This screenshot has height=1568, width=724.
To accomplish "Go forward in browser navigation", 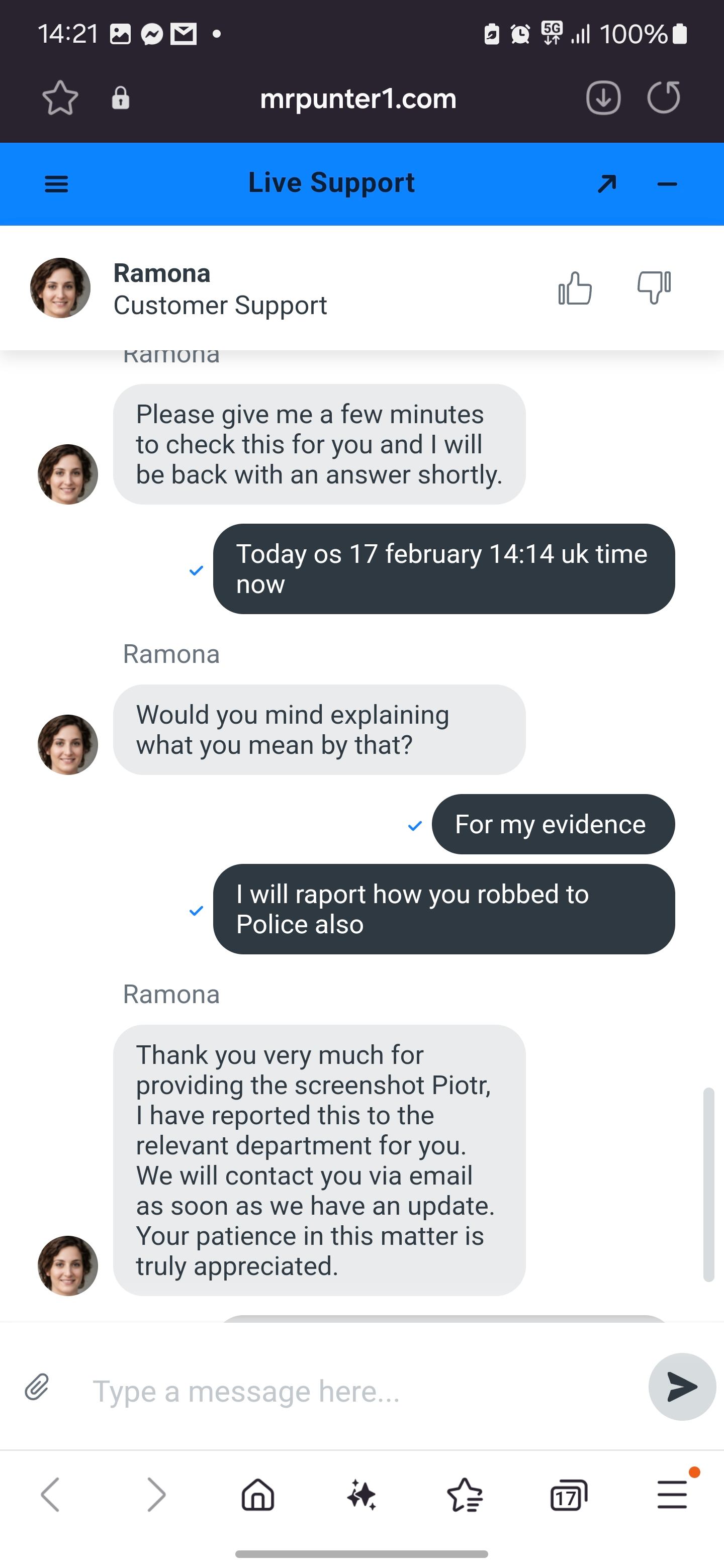I will click(x=156, y=1495).
